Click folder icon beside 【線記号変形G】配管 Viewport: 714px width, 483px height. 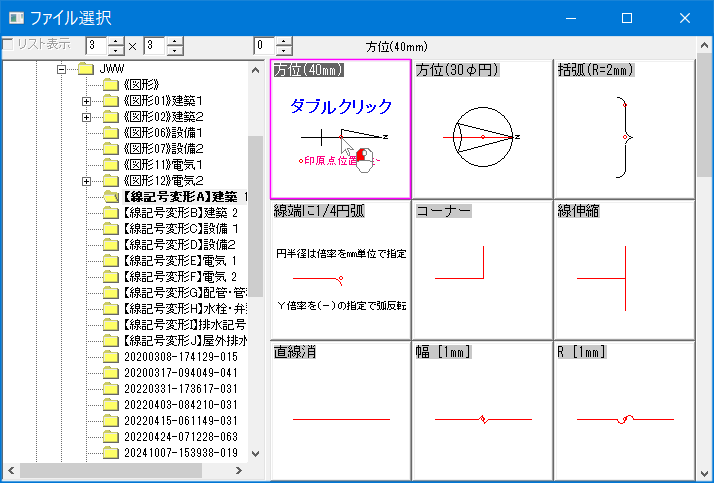(x=111, y=293)
